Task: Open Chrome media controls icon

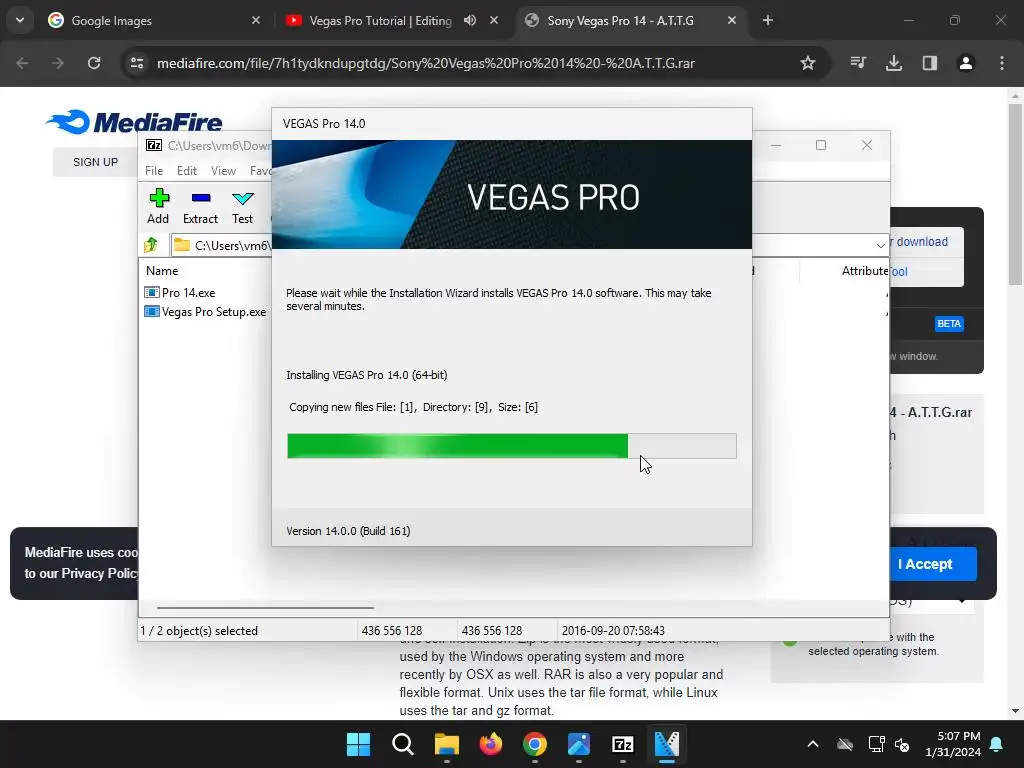Action: (x=858, y=63)
